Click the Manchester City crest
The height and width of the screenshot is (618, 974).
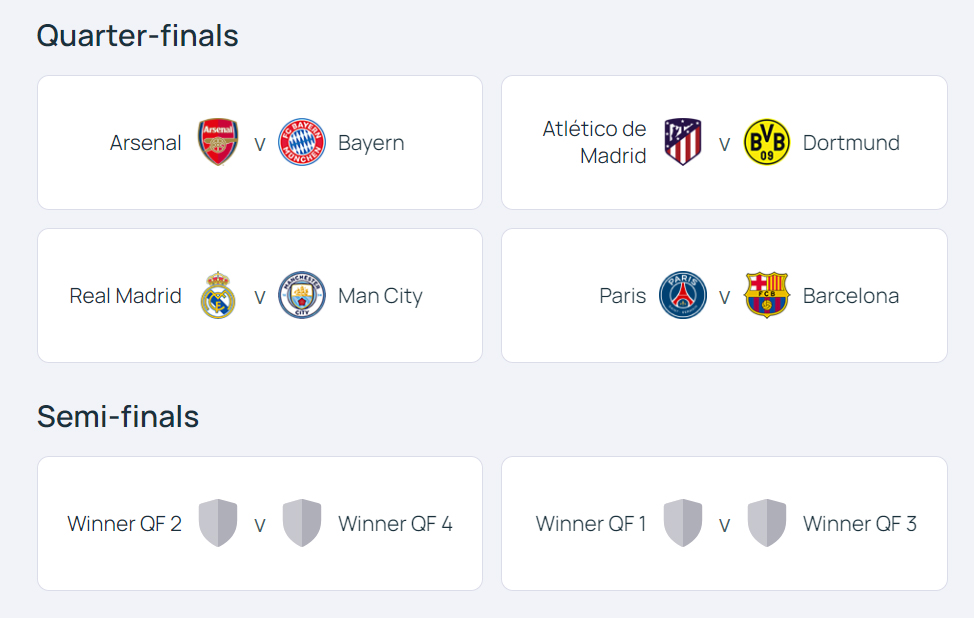tap(301, 296)
